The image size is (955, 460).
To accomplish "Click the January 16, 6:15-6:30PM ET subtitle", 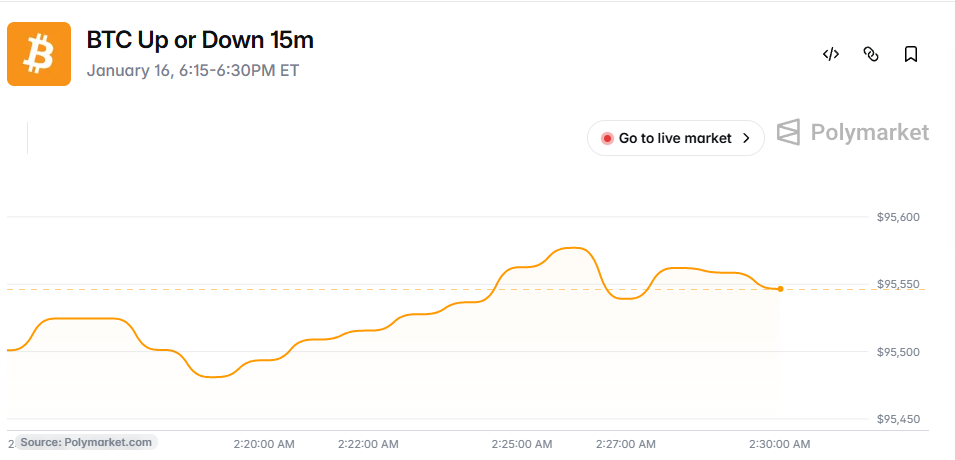I will click(x=192, y=71).
